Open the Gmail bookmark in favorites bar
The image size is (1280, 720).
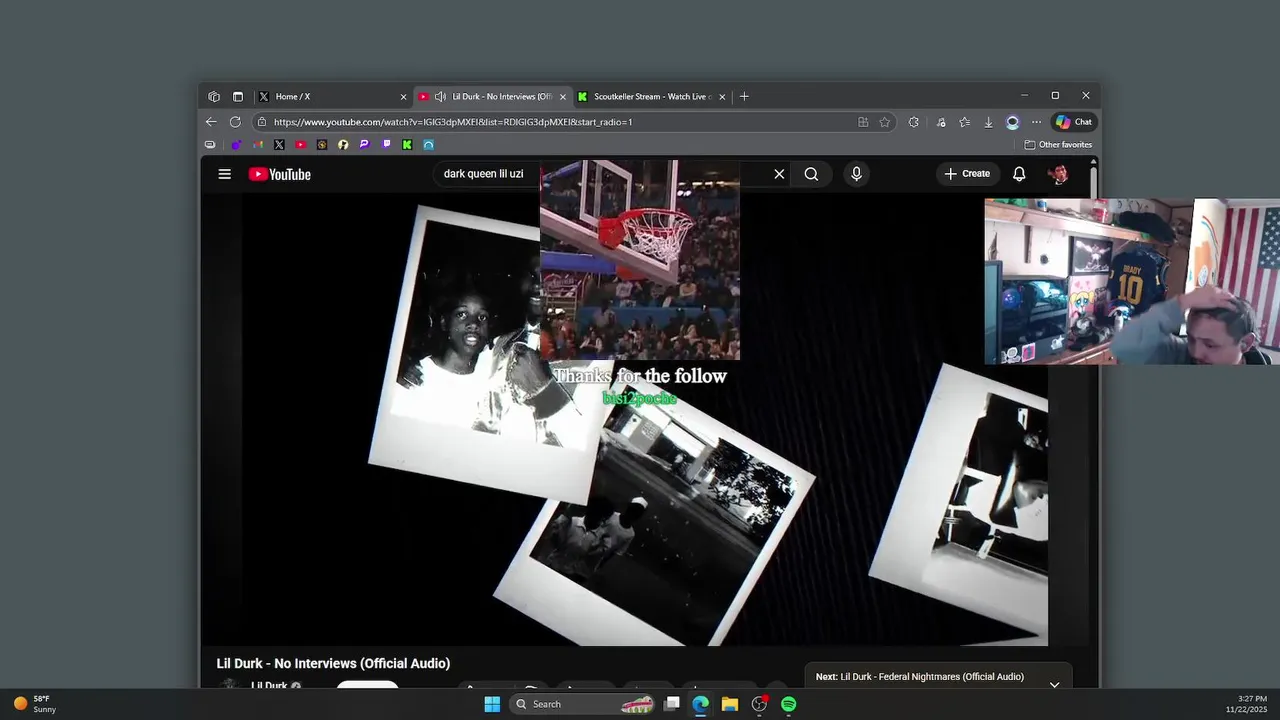pos(258,145)
